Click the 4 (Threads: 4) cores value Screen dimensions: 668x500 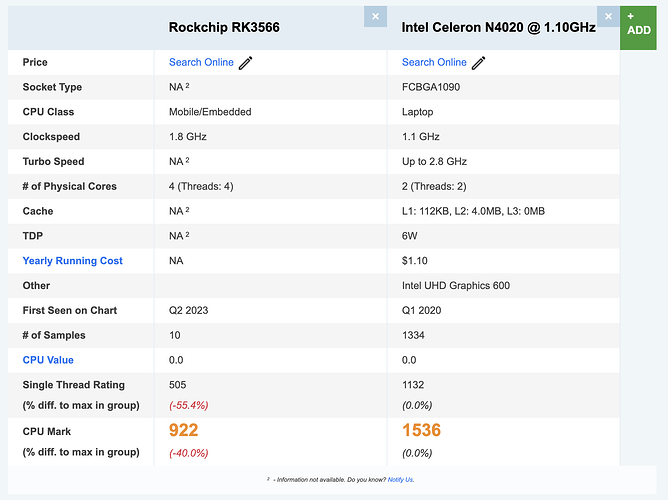pos(201,186)
